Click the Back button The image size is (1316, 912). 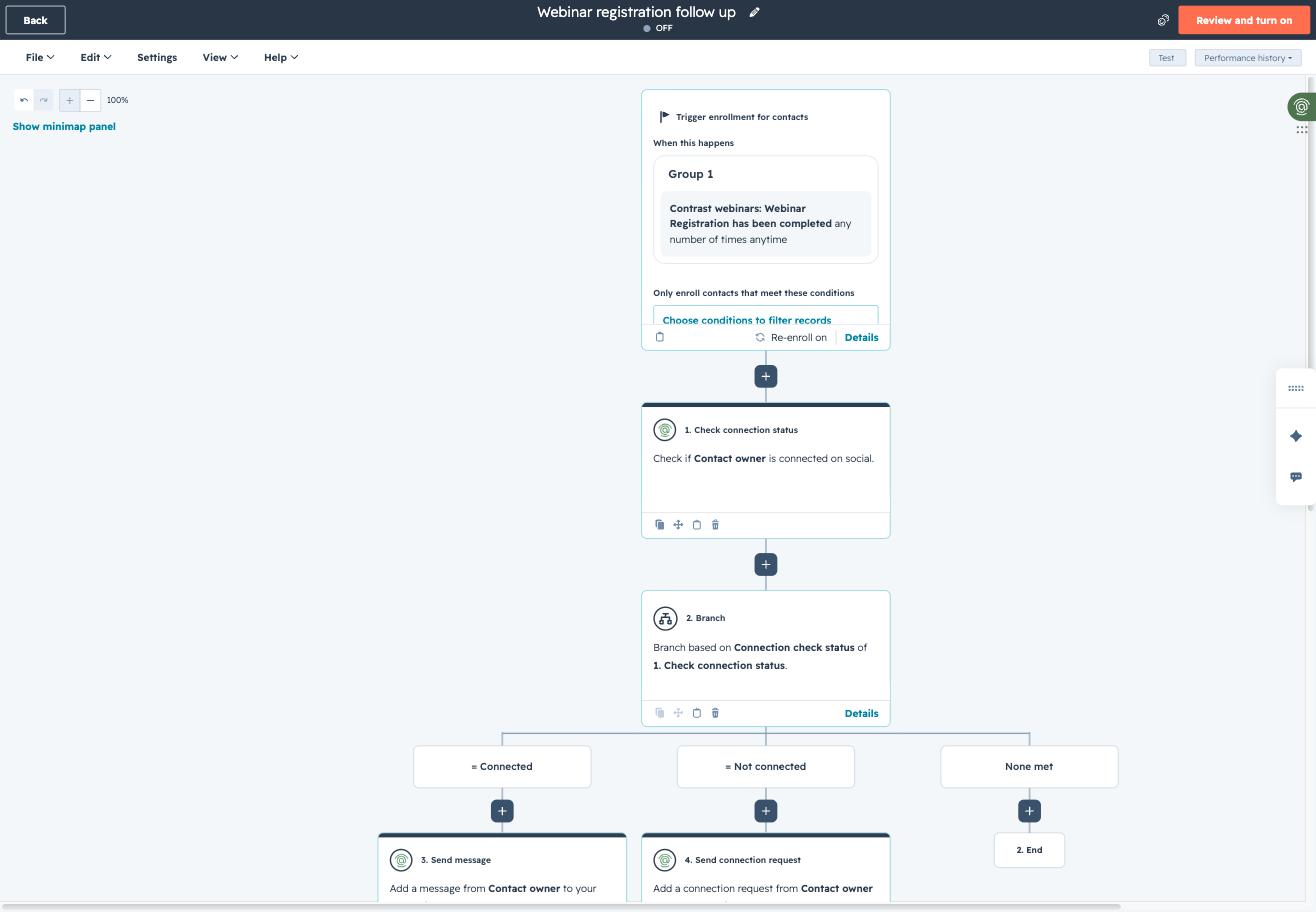tap(36, 20)
